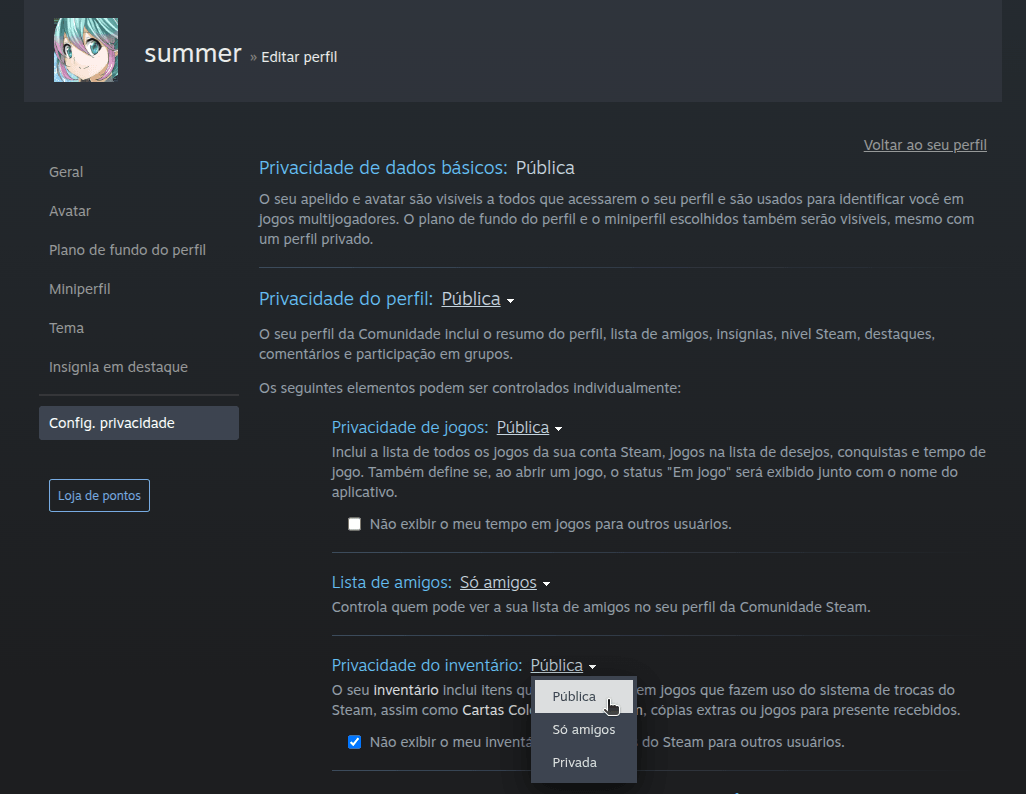The width and height of the screenshot is (1026, 794).
Task: Uncheck hiding inventory Steam gifts option
Action: coord(354,741)
